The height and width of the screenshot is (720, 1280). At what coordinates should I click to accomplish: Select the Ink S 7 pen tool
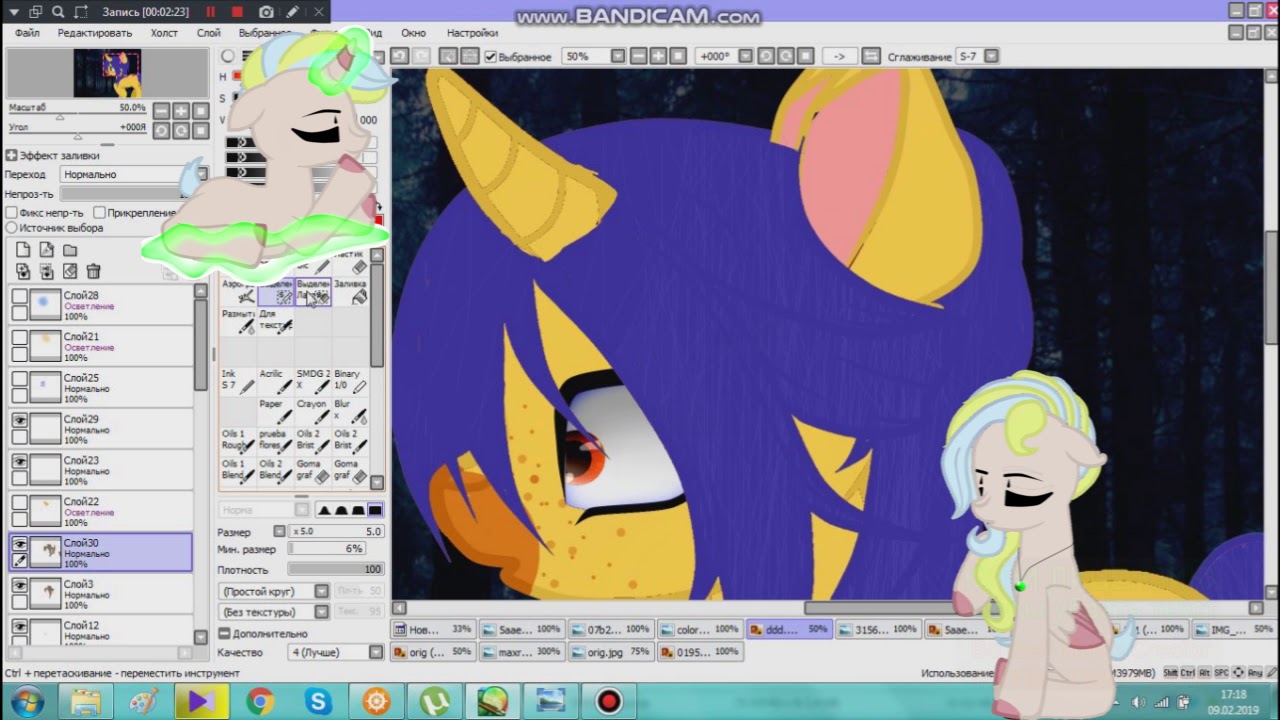[x=239, y=381]
